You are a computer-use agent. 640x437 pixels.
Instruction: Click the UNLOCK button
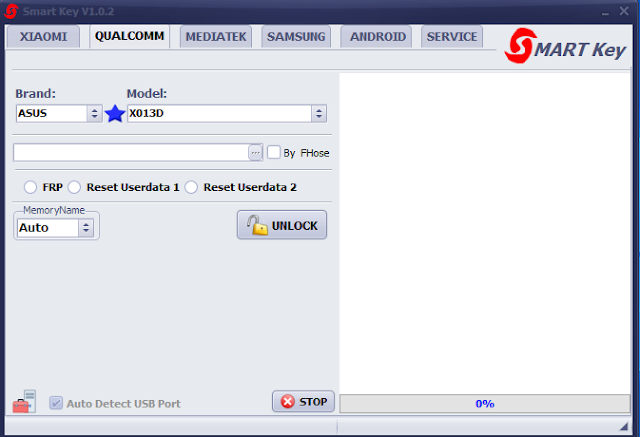pos(282,225)
